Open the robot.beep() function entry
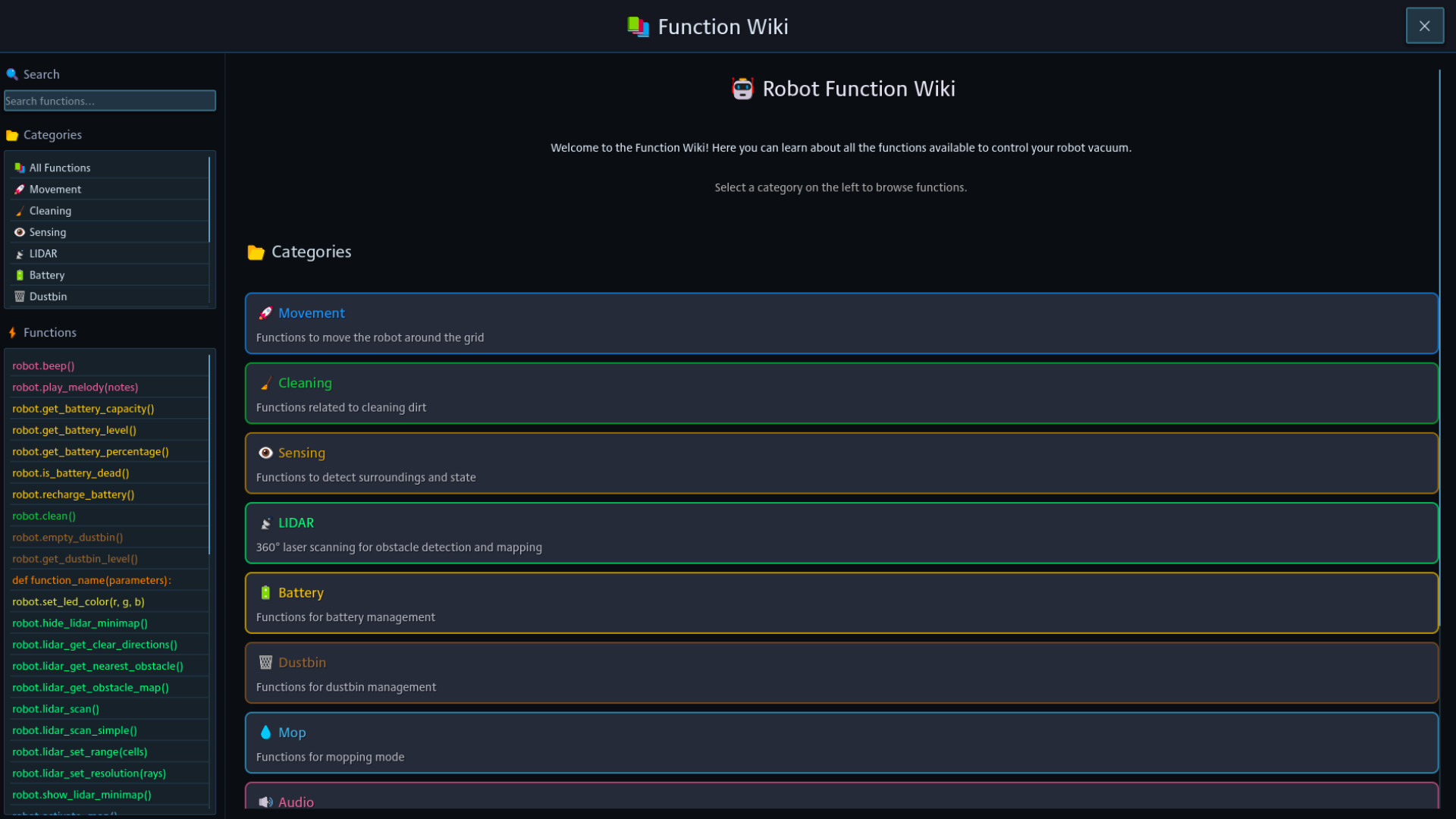 [x=43, y=366]
